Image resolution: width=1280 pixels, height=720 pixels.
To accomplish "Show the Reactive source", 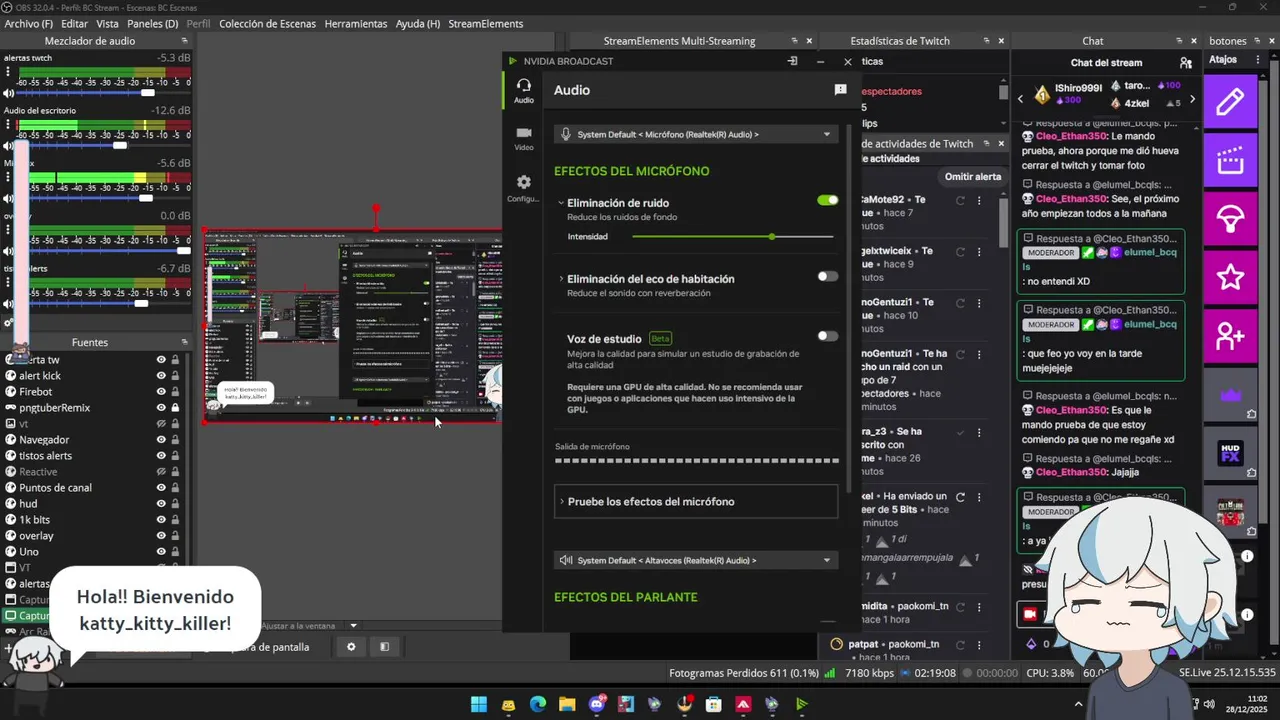I will pyautogui.click(x=161, y=471).
